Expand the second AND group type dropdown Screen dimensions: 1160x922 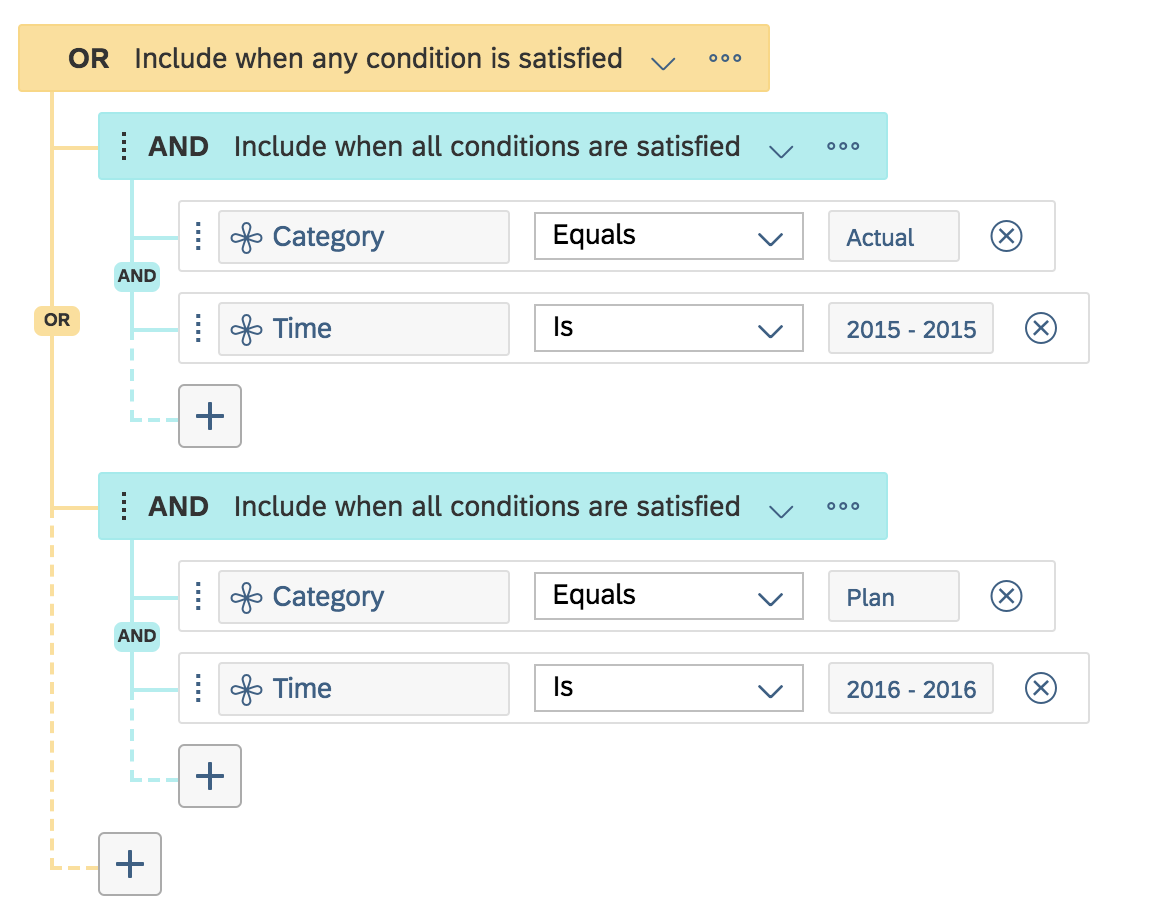[x=780, y=509]
